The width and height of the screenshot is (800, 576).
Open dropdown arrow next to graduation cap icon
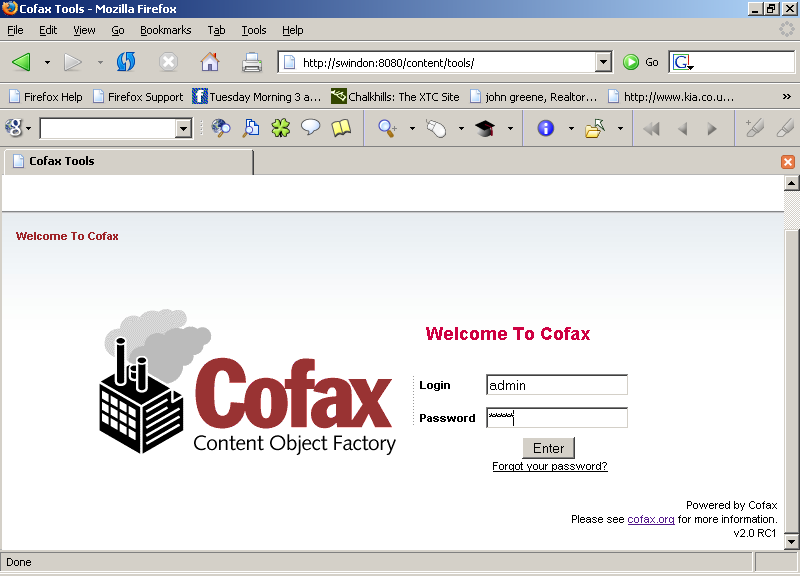[x=510, y=129]
